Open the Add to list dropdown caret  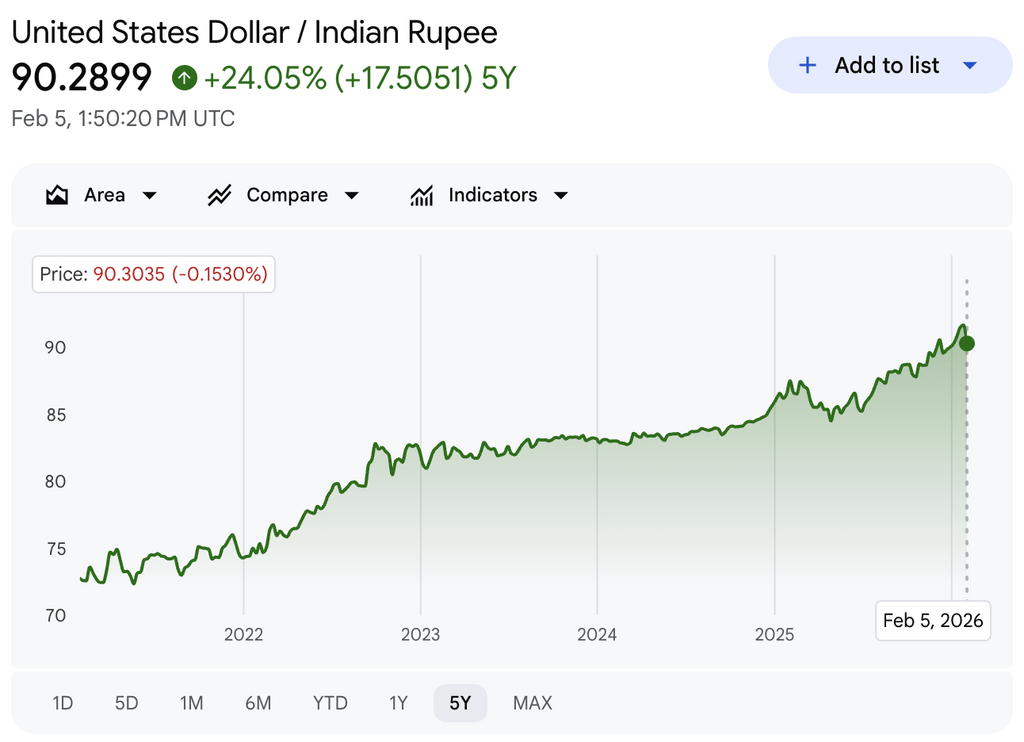pyautogui.click(x=969, y=65)
